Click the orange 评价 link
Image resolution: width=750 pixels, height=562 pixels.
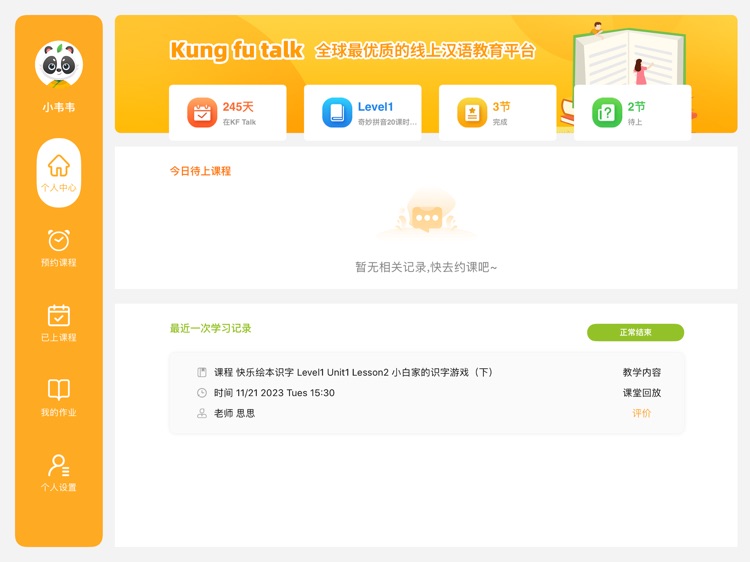[x=641, y=413]
